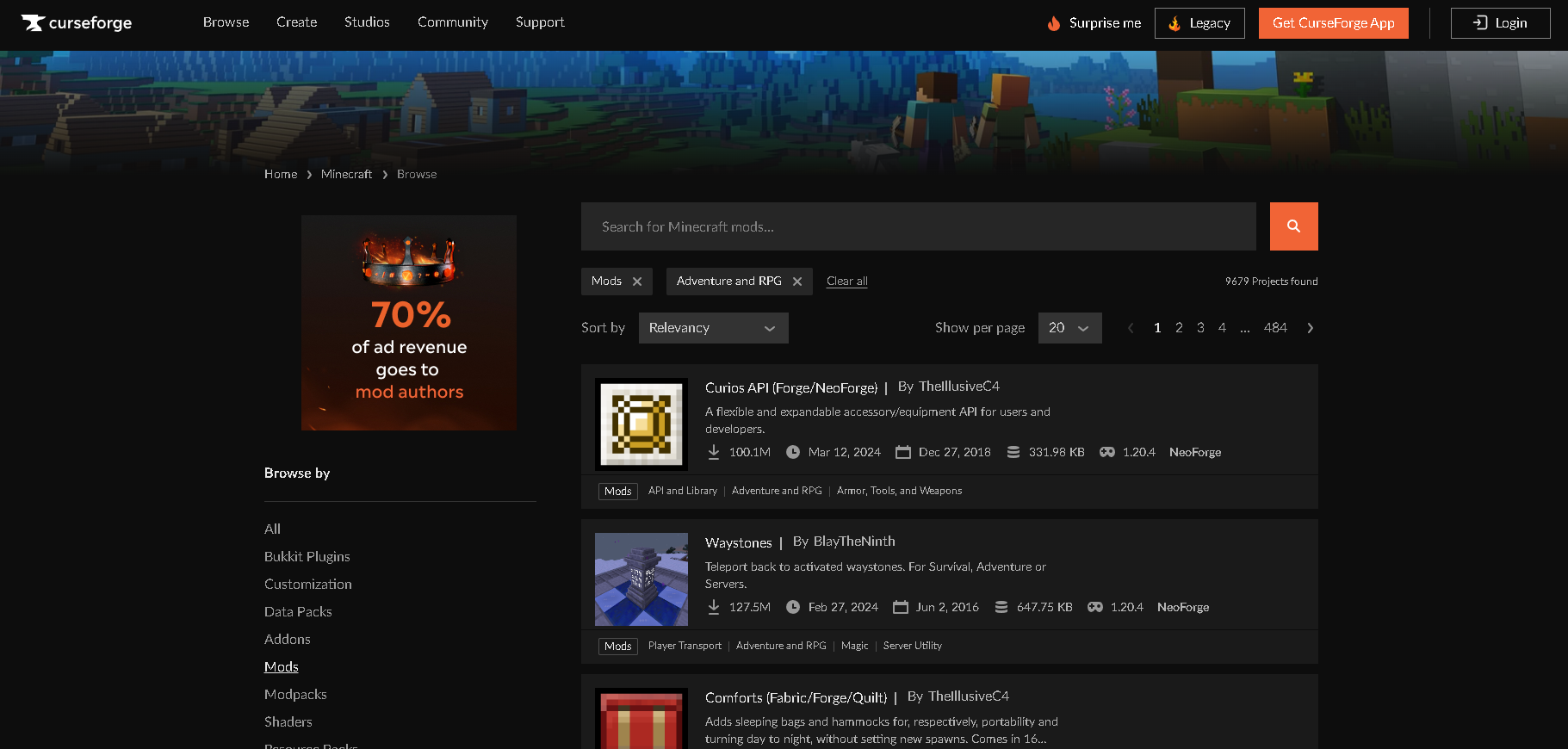Click the Surprise me link
Image resolution: width=1568 pixels, height=749 pixels.
click(1094, 23)
